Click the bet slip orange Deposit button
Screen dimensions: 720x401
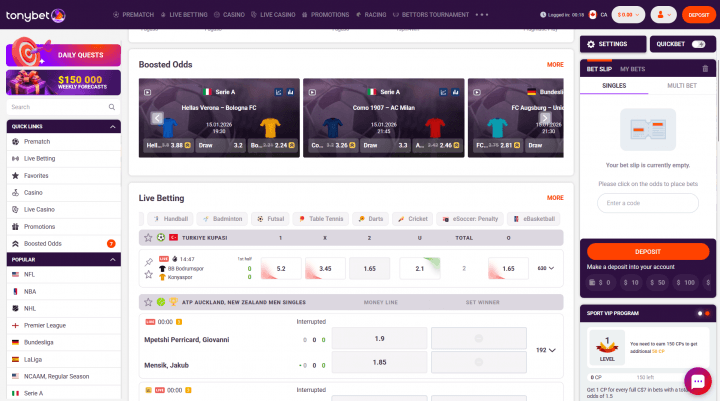click(647, 252)
